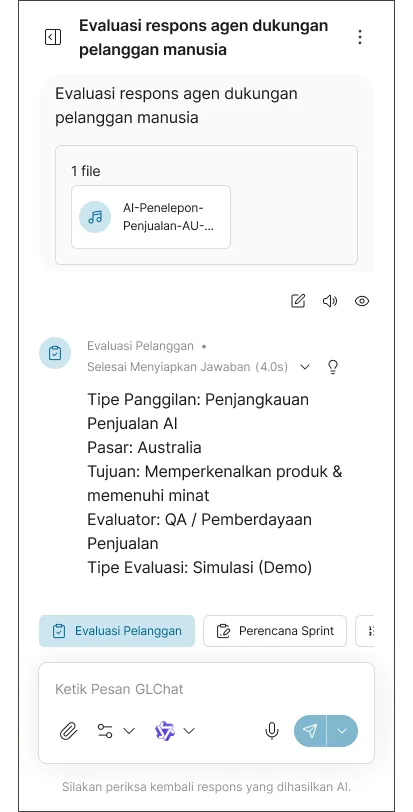Screen dimensions: 413x812
Task: Click the purple model logo icon
Action: click(165, 731)
